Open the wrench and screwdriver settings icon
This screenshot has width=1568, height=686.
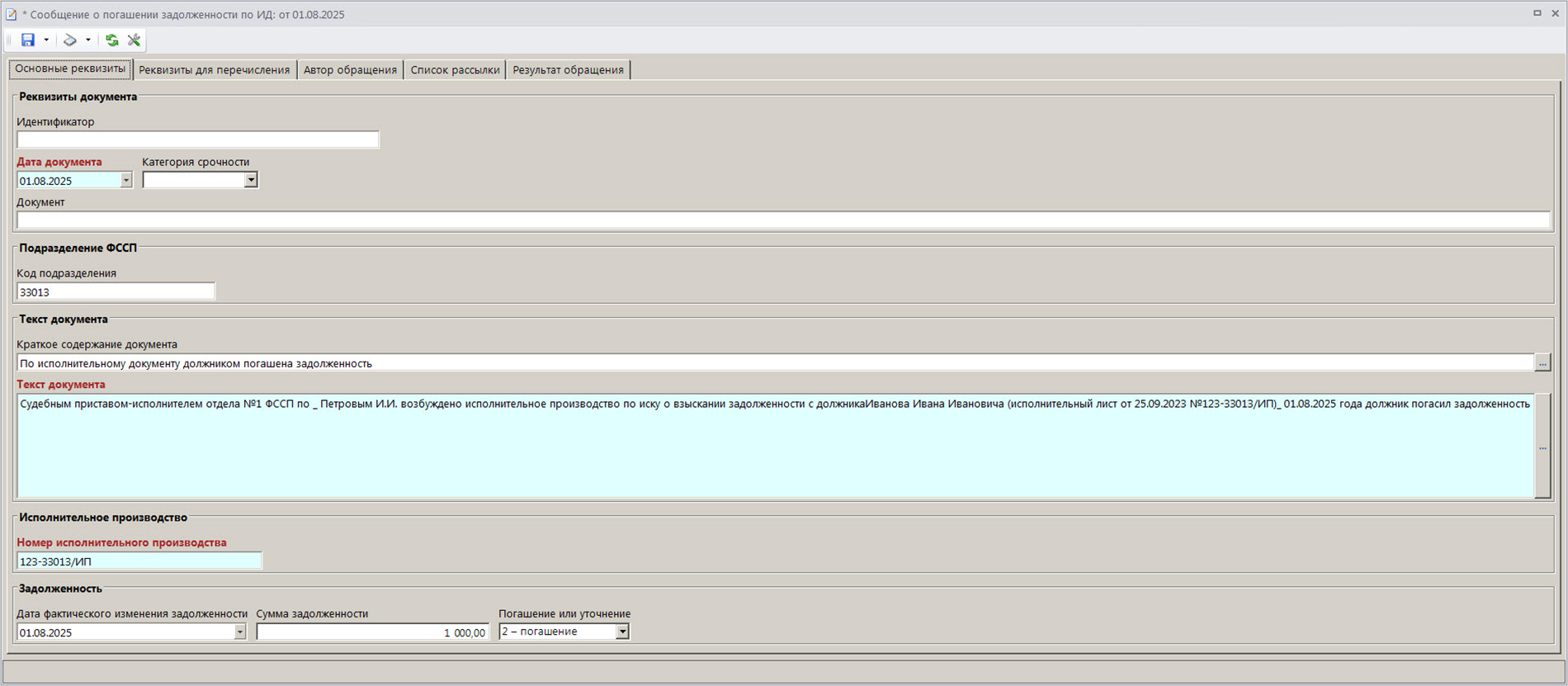pyautogui.click(x=134, y=40)
